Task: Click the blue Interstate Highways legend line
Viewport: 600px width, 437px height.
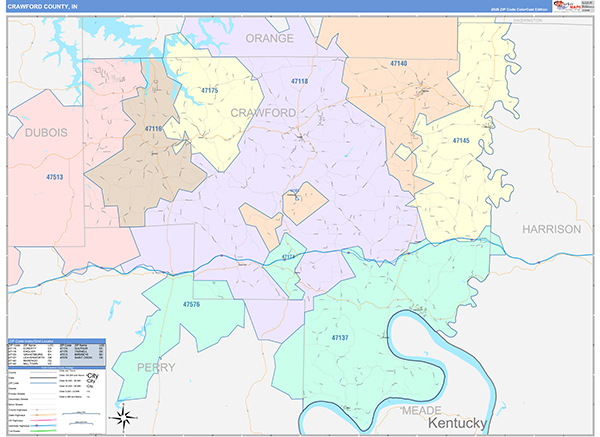Action: pos(43,426)
